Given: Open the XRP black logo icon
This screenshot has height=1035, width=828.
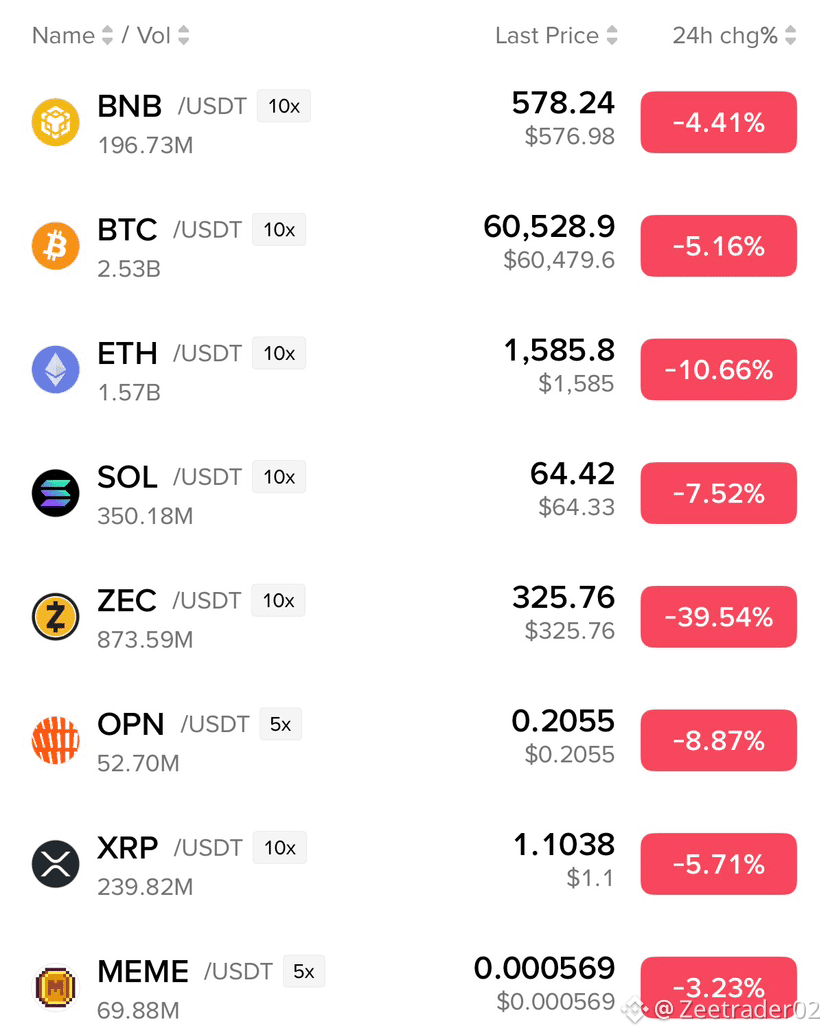Looking at the screenshot, I should click(55, 864).
